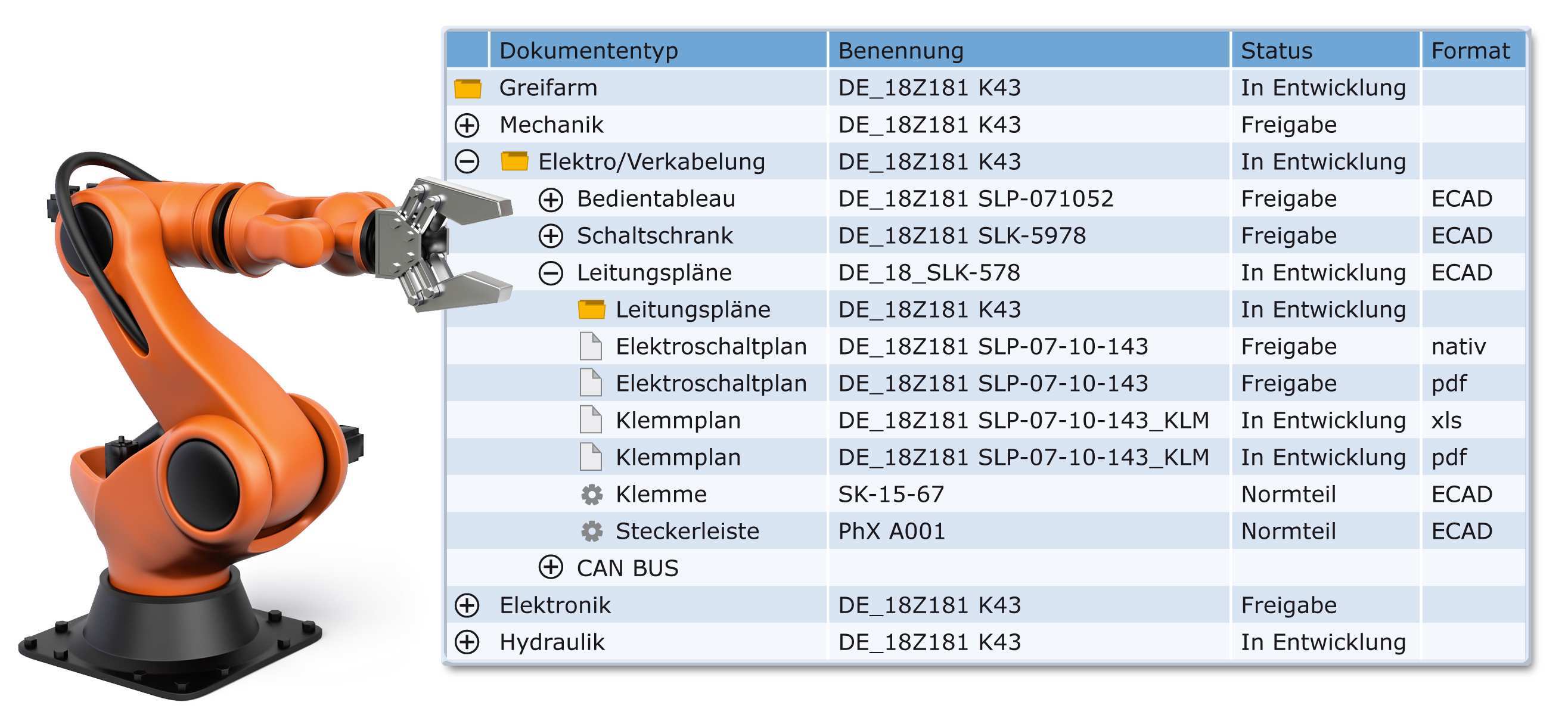Click the Greifarm folder icon
The height and width of the screenshot is (727, 1568).
pos(467,88)
